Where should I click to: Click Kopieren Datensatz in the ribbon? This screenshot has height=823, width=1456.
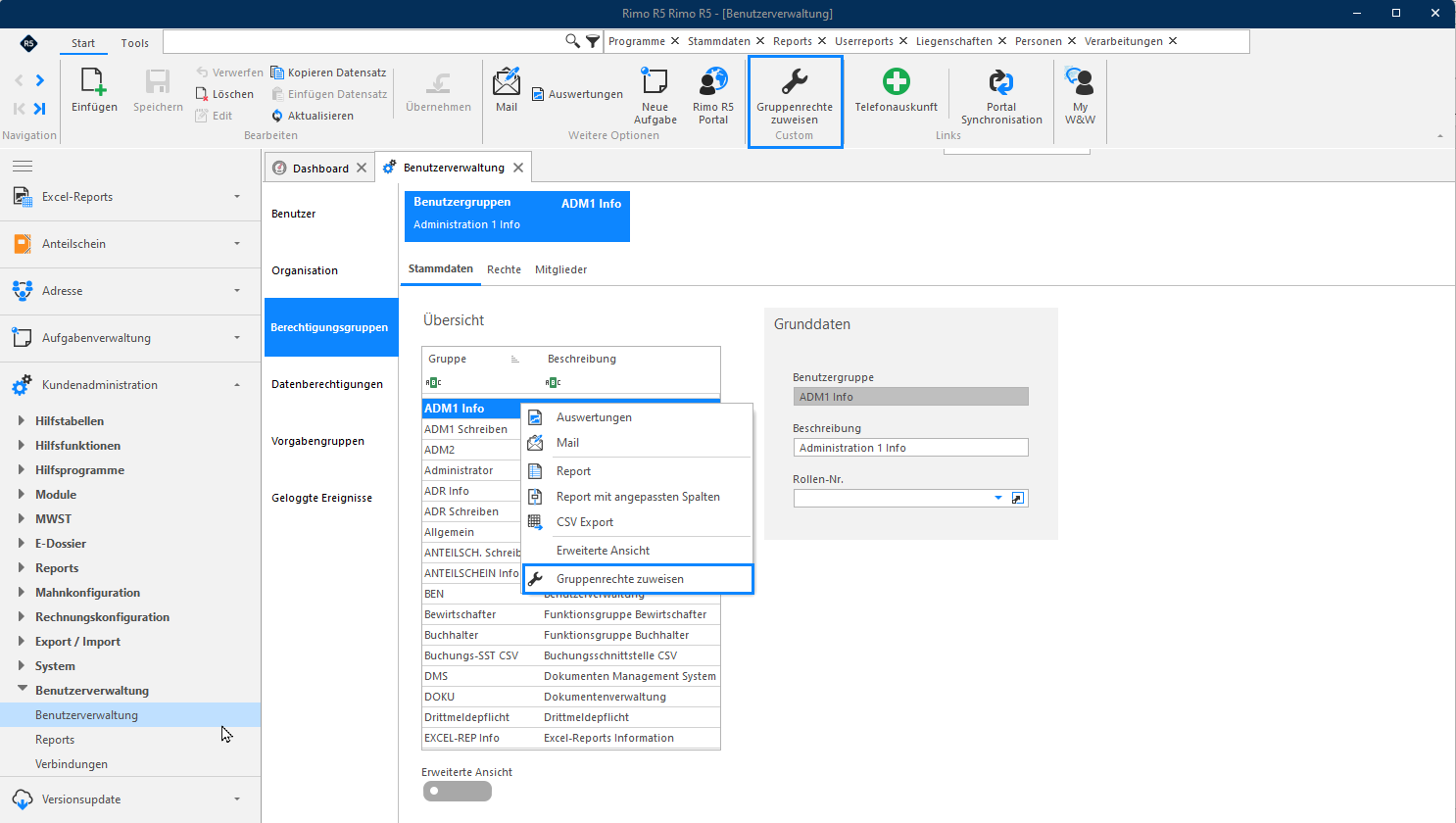tap(328, 73)
